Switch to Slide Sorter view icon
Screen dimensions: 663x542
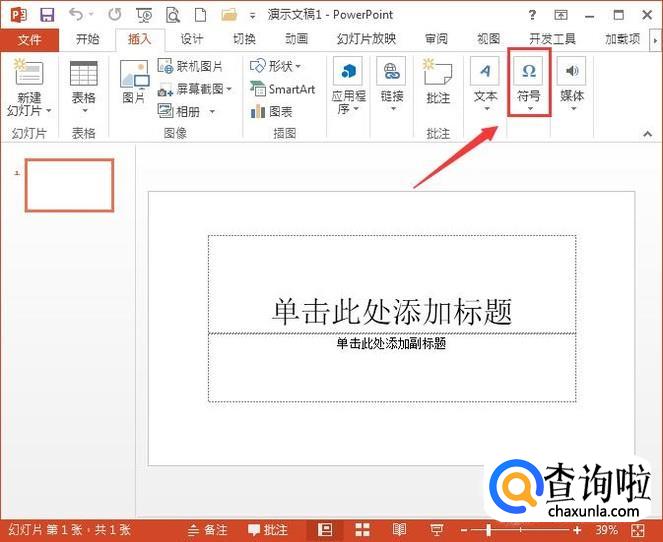[x=362, y=530]
